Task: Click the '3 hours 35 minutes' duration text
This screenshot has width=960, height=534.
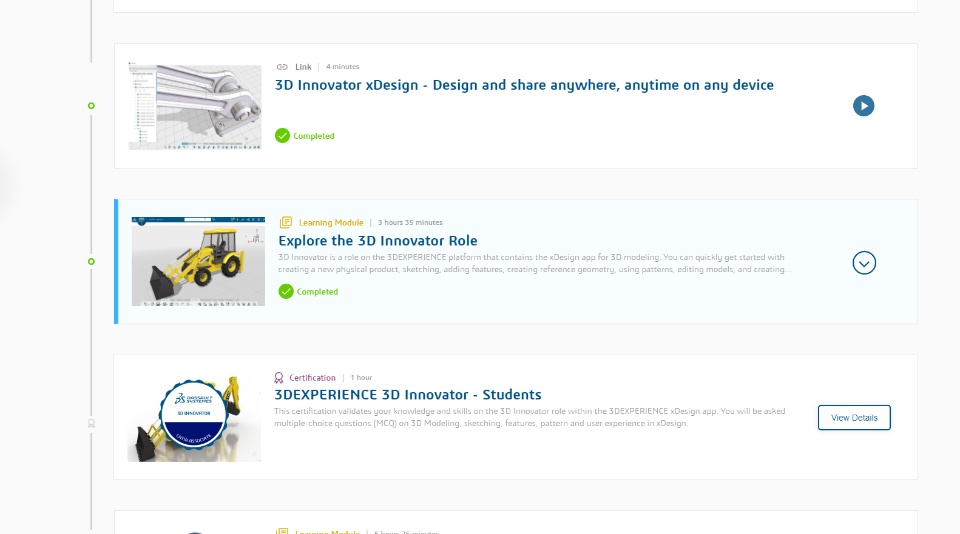Action: (410, 222)
